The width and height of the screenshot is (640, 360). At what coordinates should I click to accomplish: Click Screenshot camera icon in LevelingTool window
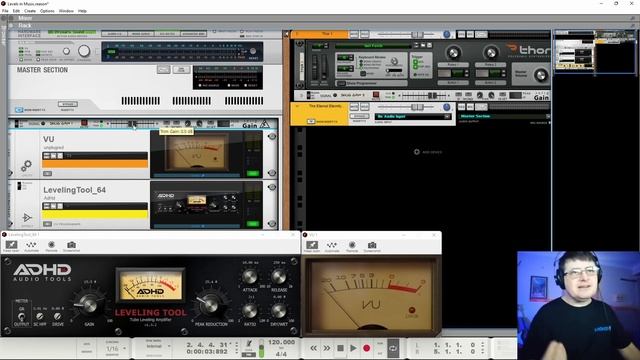pyautogui.click(x=71, y=246)
